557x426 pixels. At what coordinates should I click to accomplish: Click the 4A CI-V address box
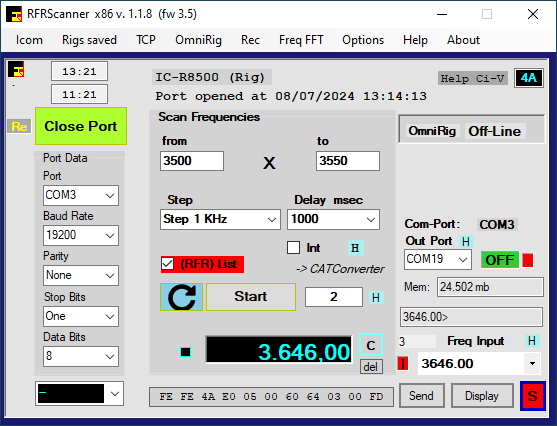(529, 78)
